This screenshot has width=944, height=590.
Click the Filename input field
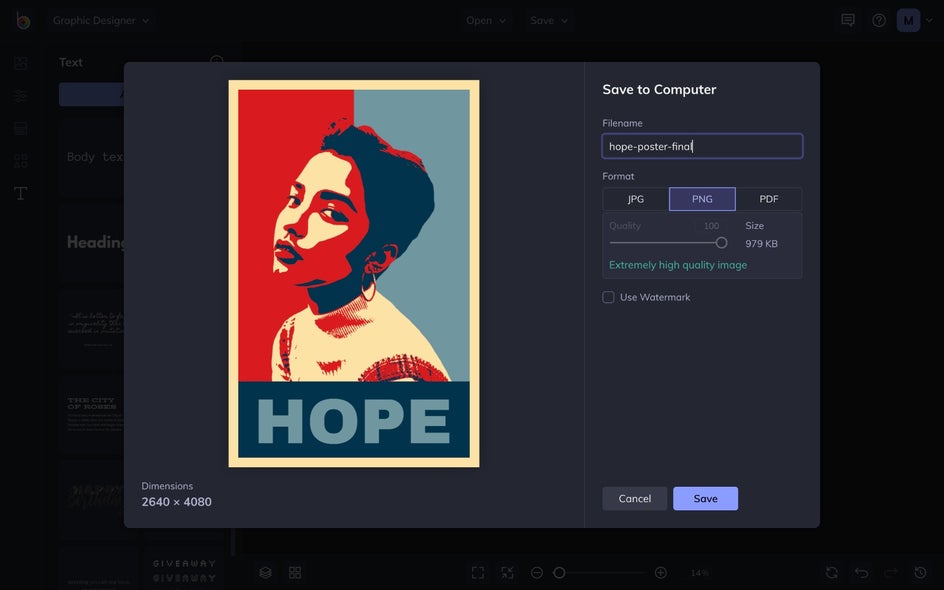pos(702,146)
